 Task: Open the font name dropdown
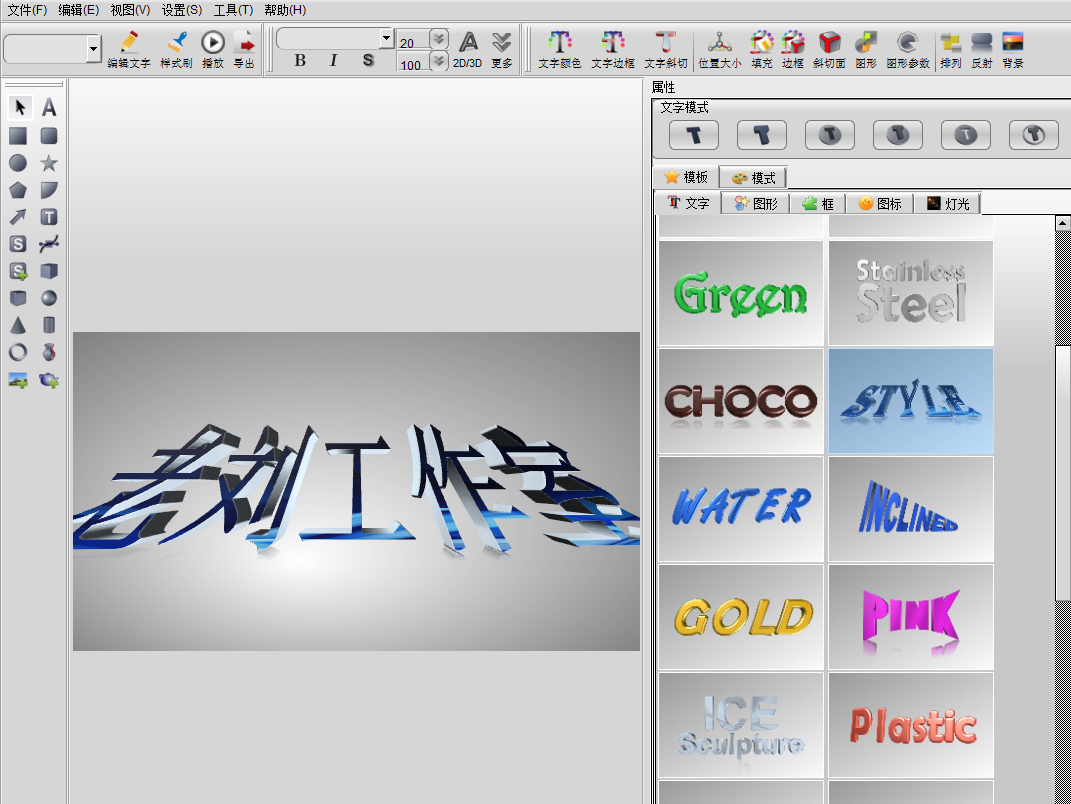(x=386, y=38)
